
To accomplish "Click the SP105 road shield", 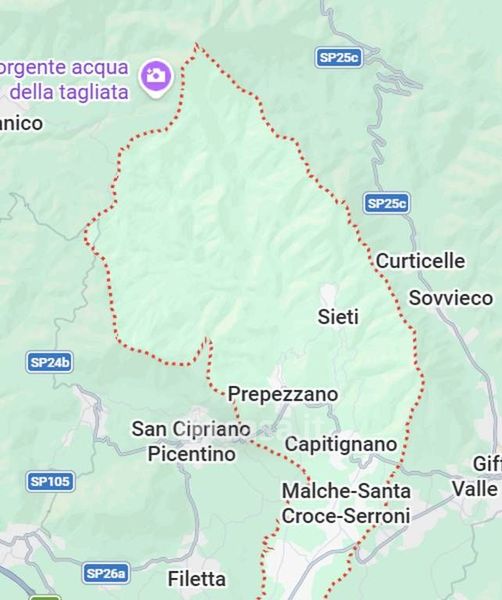I will (x=51, y=481).
